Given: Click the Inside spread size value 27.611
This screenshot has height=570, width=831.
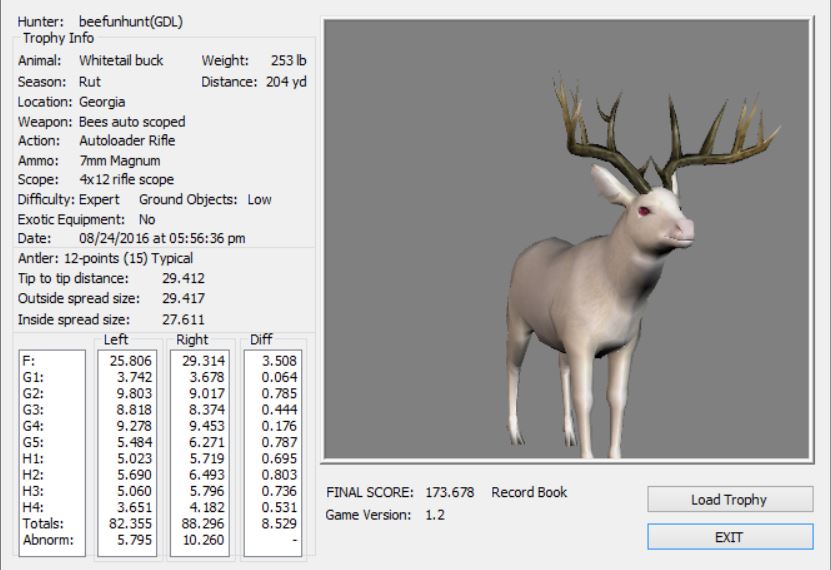Looking at the screenshot, I should click(x=183, y=319).
